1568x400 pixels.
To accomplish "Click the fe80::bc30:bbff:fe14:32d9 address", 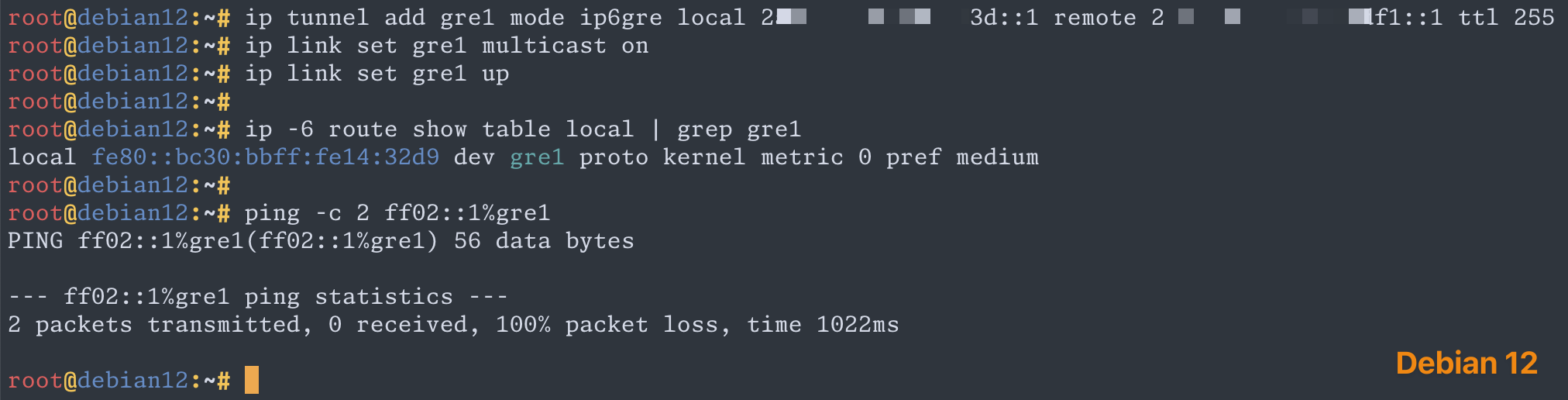I will [266, 157].
